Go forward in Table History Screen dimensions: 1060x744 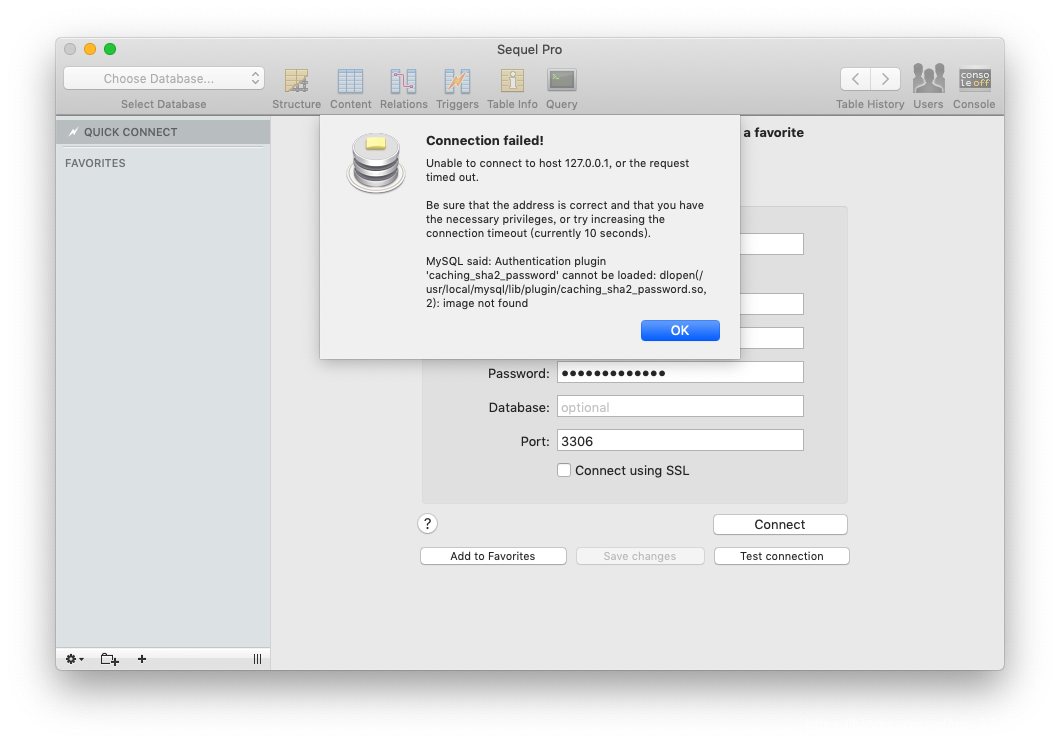(886, 79)
